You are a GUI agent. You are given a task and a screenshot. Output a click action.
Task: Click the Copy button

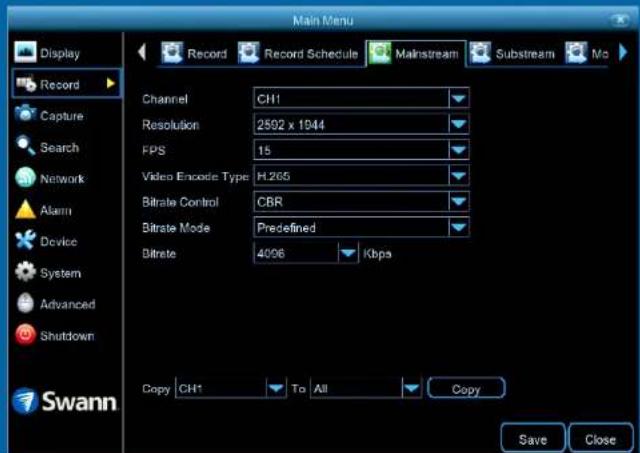[x=466, y=389]
